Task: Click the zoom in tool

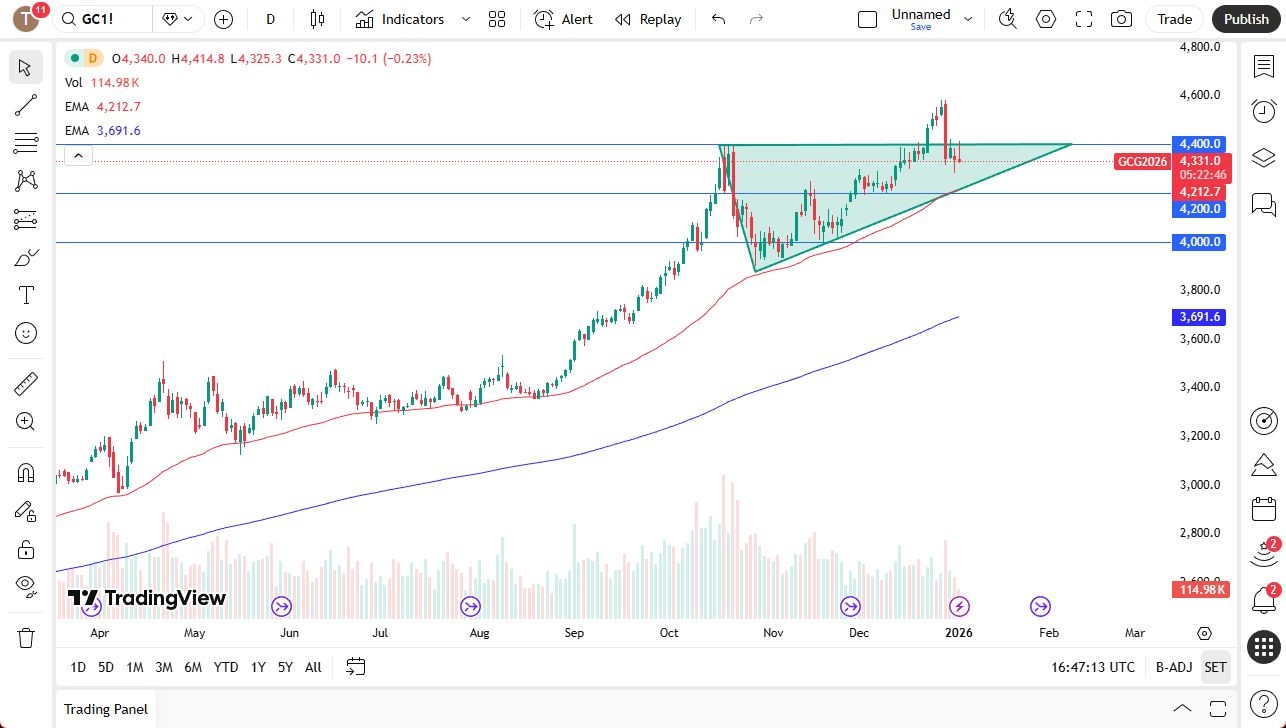Action: [26, 422]
